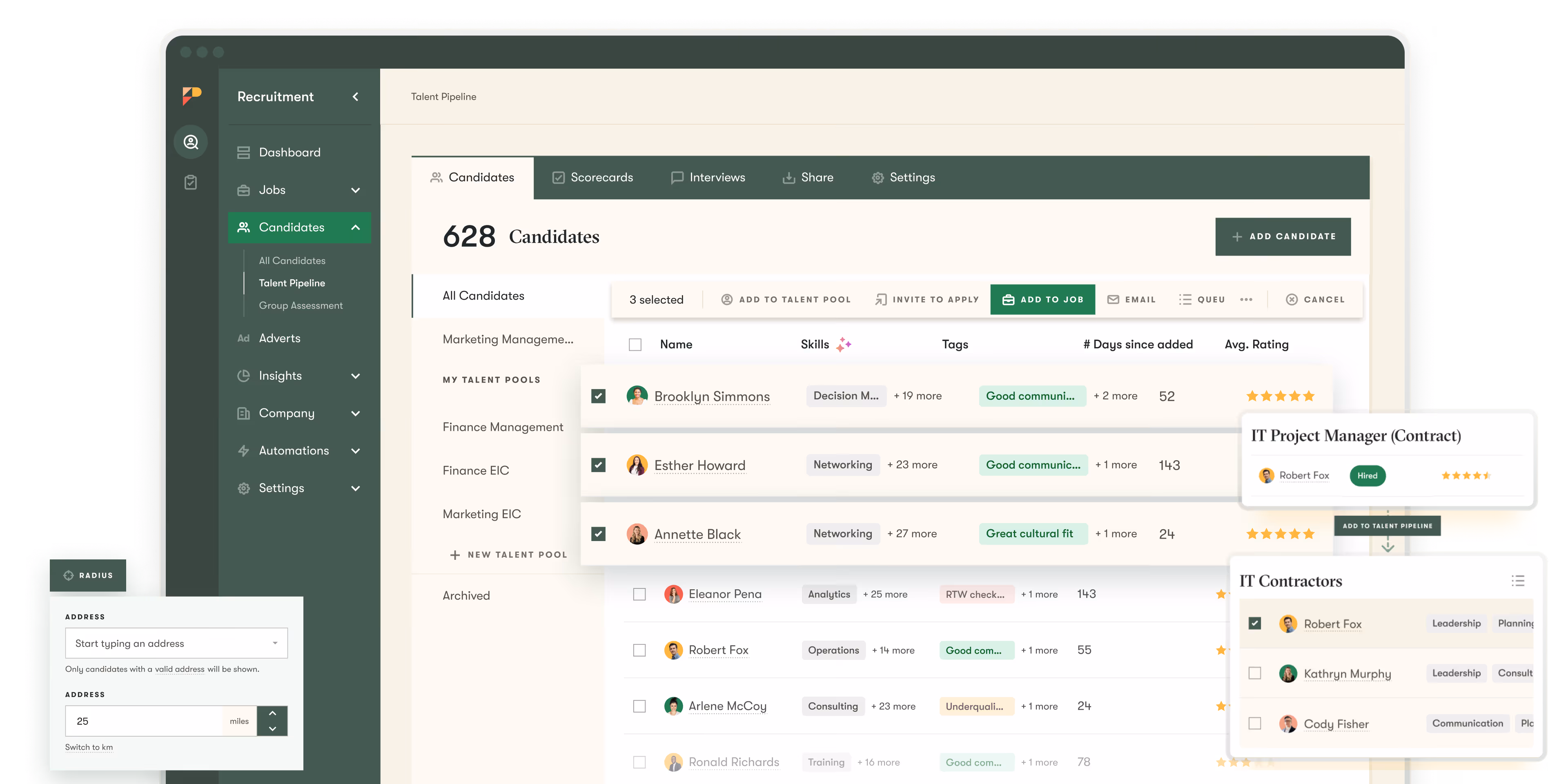Click the Add to Job button
The image size is (1568, 784).
(x=1042, y=299)
